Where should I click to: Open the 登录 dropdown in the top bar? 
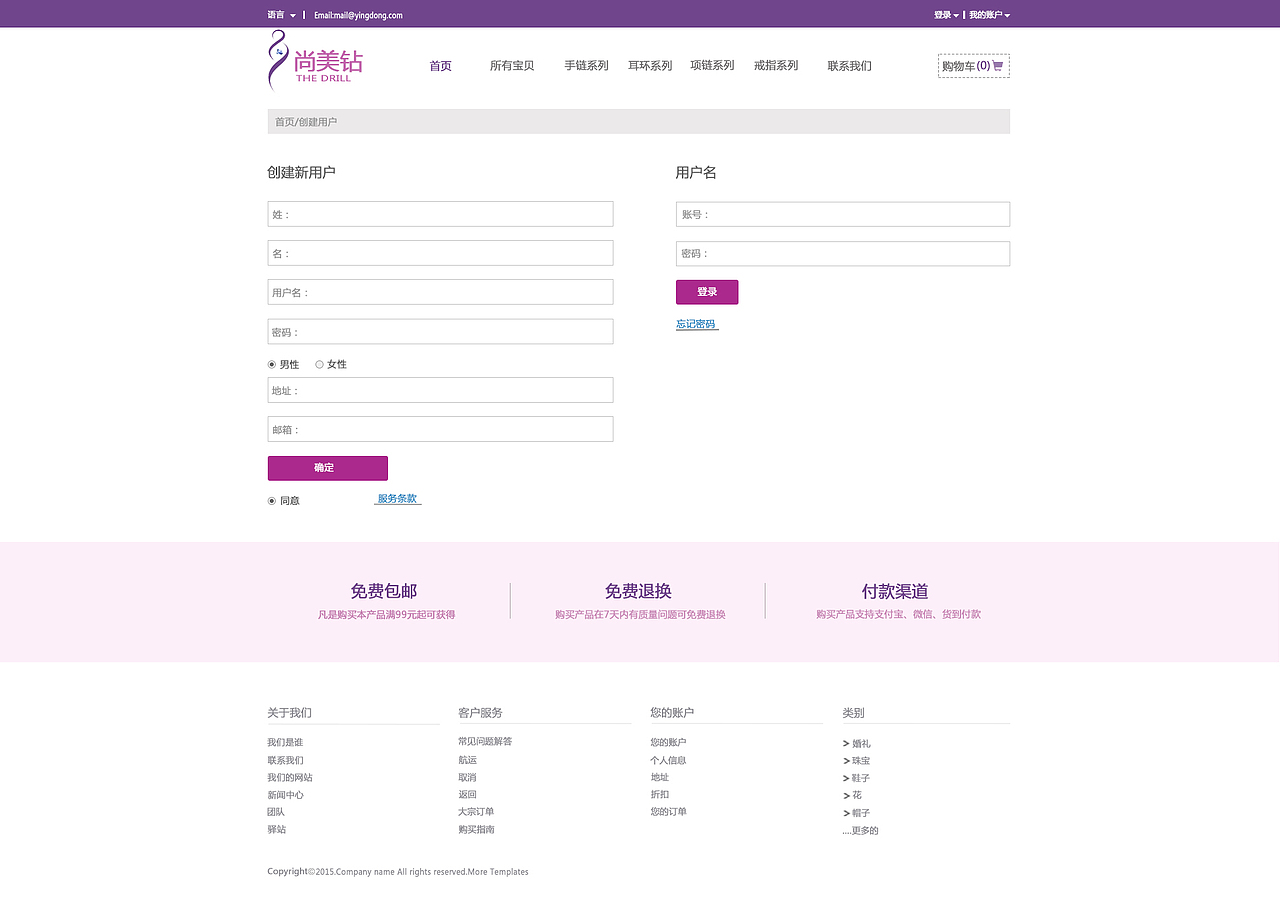[x=943, y=15]
